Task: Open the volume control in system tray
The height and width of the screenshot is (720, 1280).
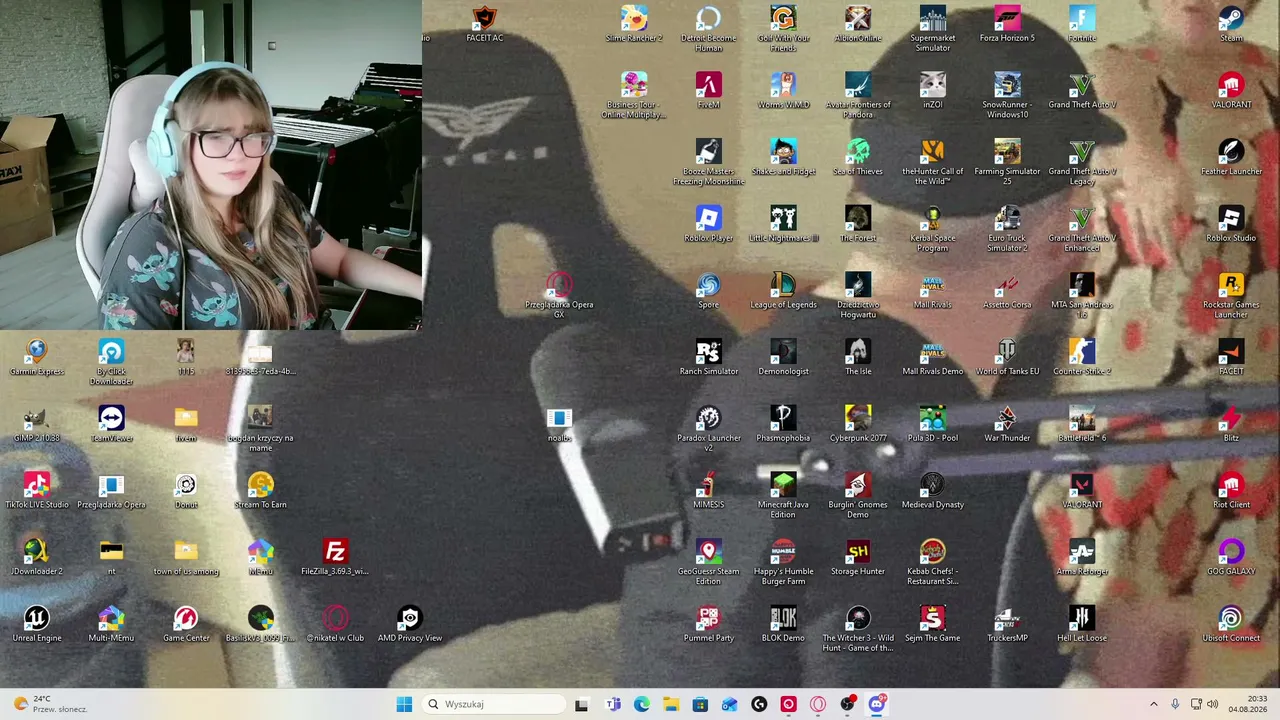Action: (x=1212, y=704)
